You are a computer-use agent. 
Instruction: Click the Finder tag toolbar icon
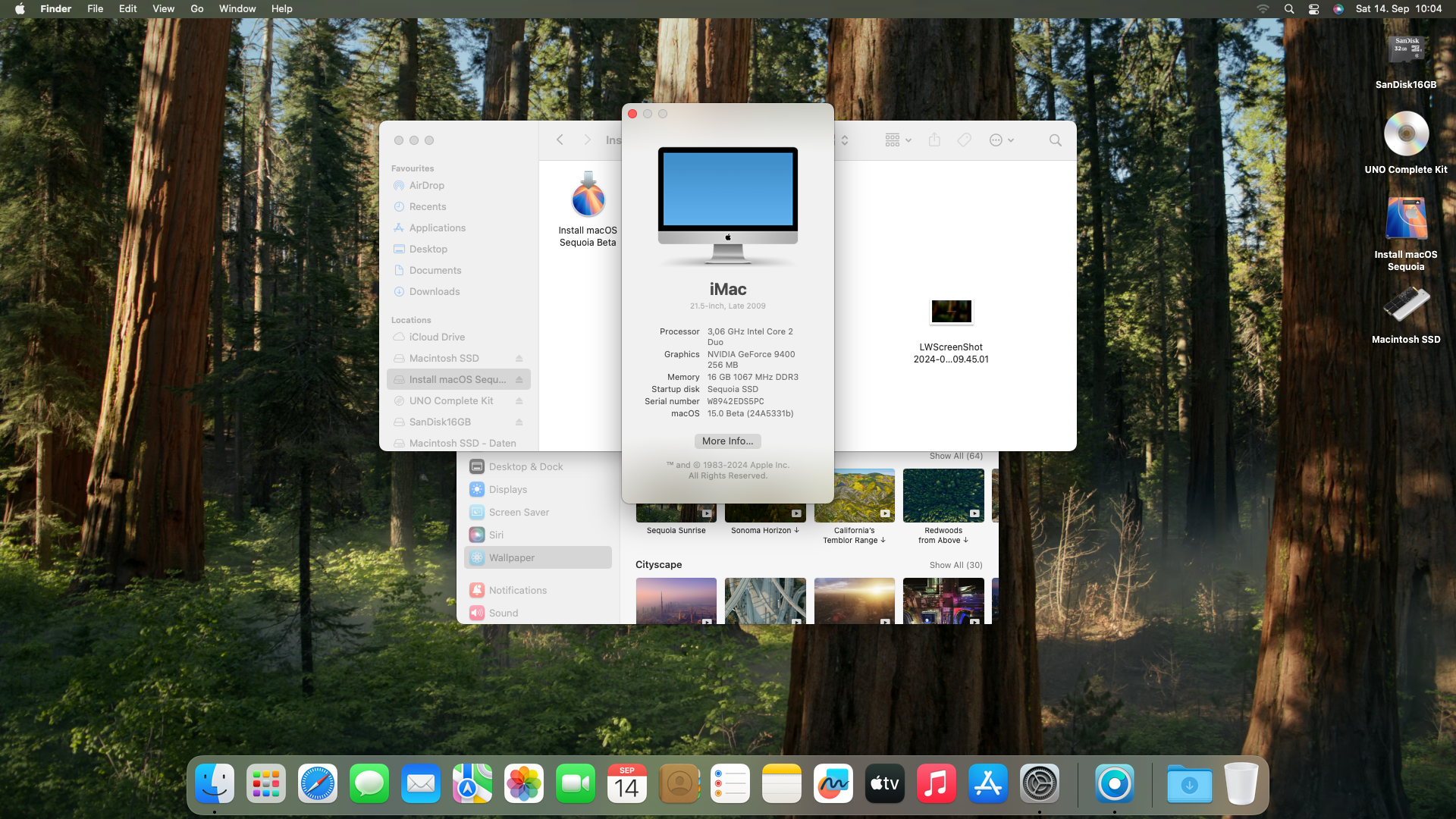tap(964, 140)
